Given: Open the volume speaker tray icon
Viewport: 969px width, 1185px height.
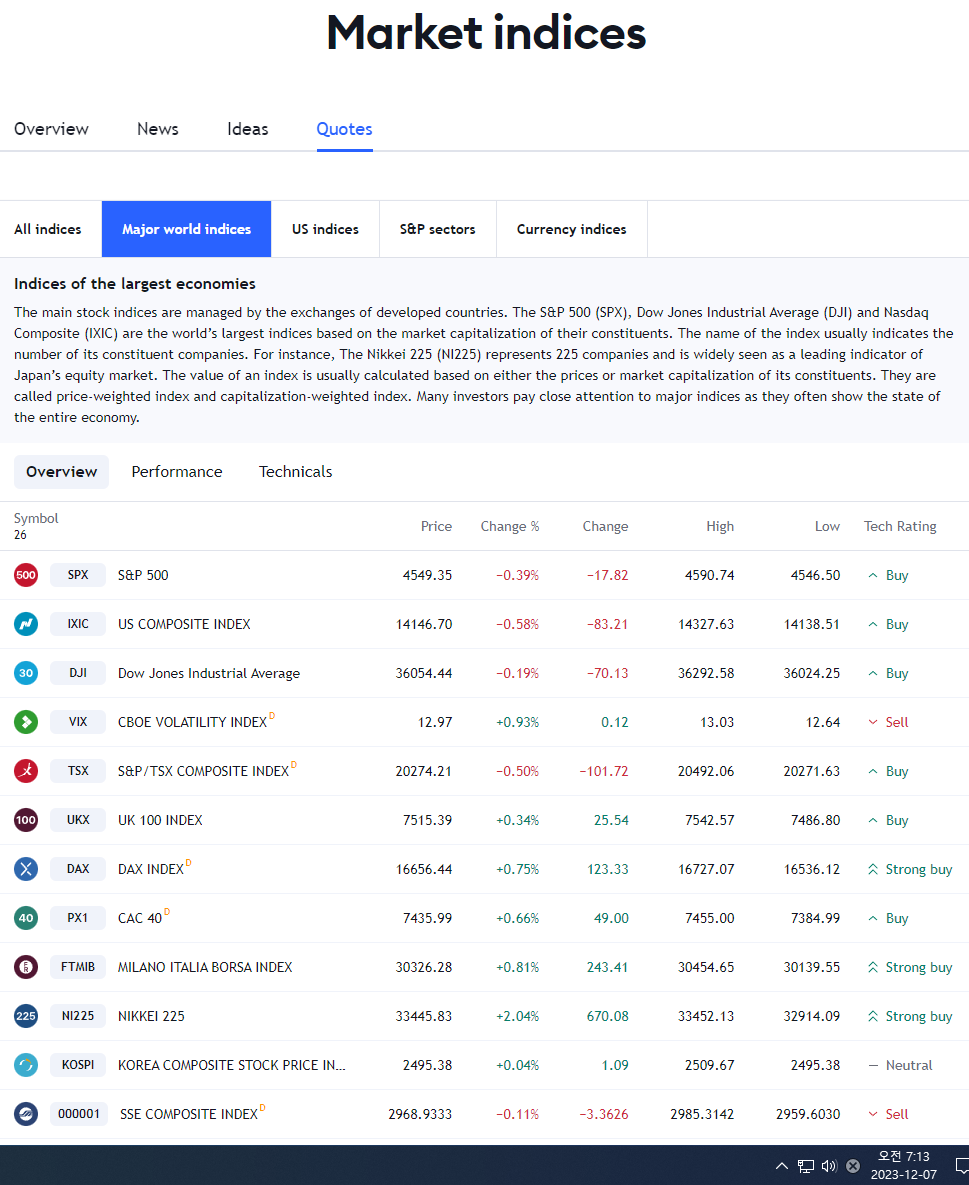Looking at the screenshot, I should pos(829,1165).
